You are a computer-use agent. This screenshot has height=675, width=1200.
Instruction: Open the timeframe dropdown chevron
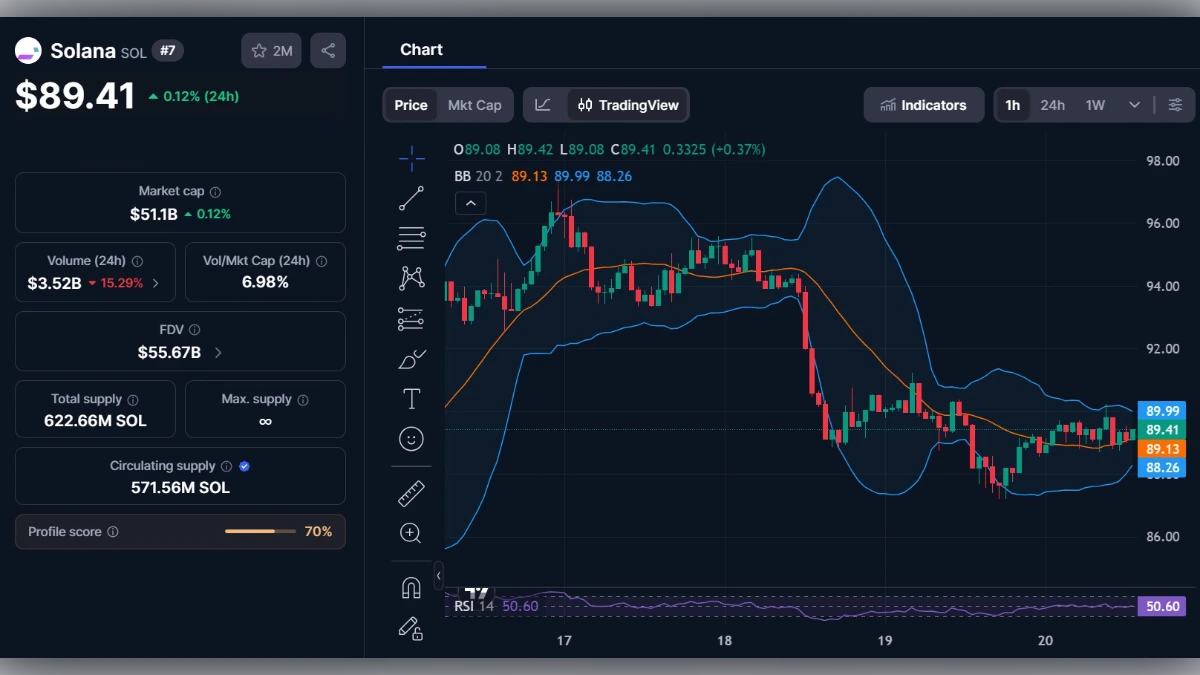(x=1134, y=104)
